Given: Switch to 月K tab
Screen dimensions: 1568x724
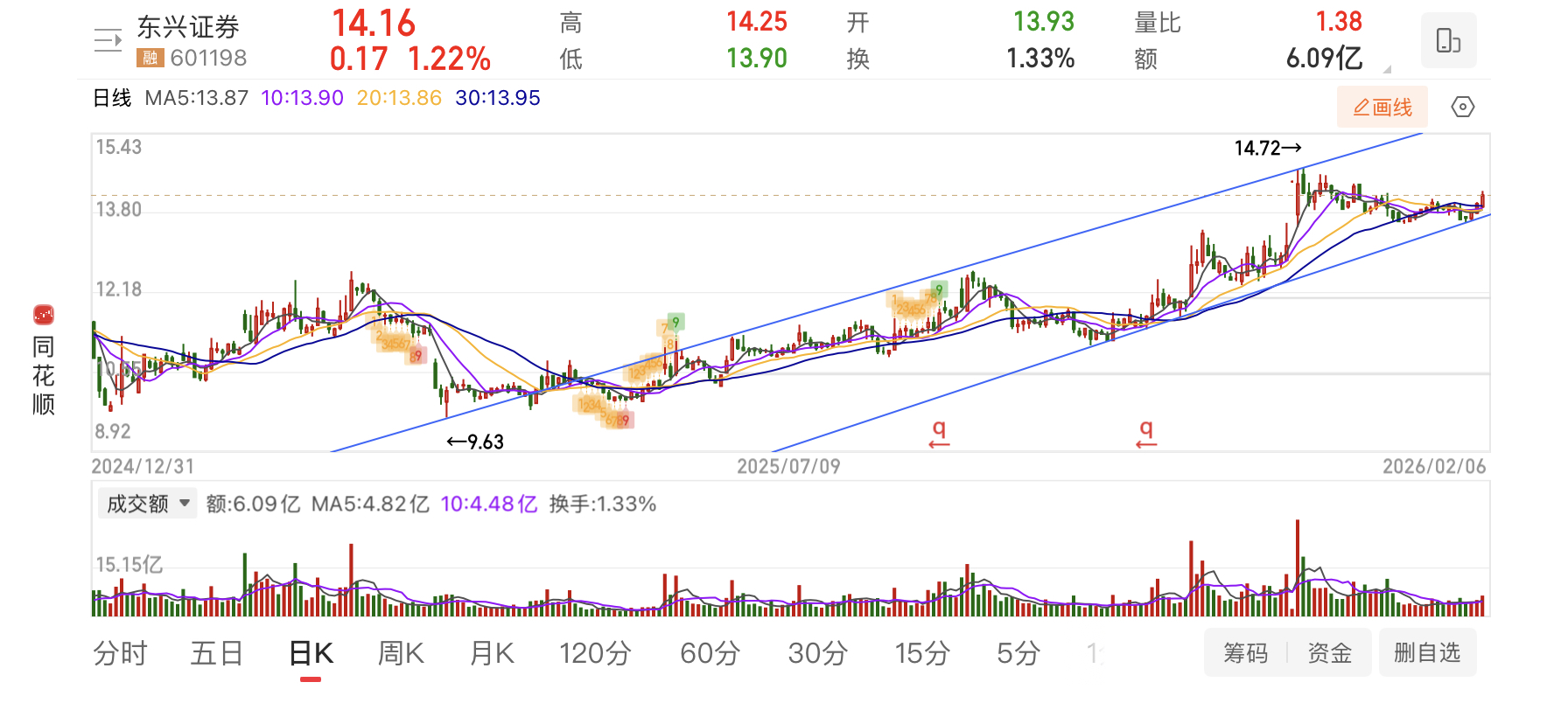Looking at the screenshot, I should click(x=492, y=653).
